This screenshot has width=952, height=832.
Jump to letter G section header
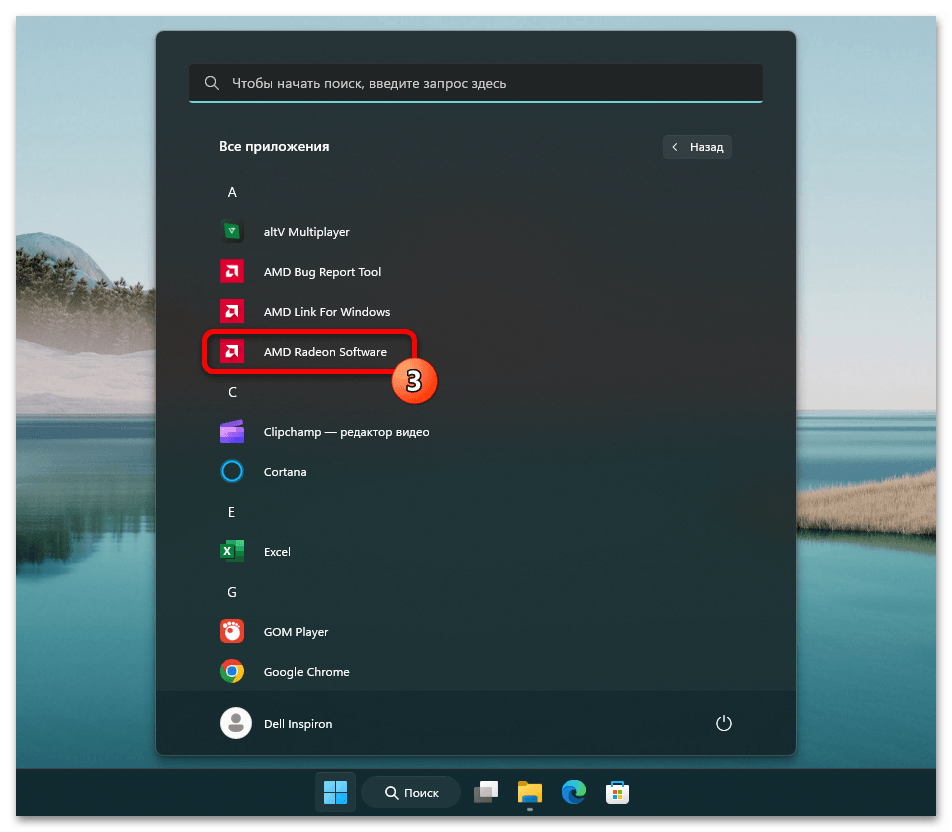point(232,592)
